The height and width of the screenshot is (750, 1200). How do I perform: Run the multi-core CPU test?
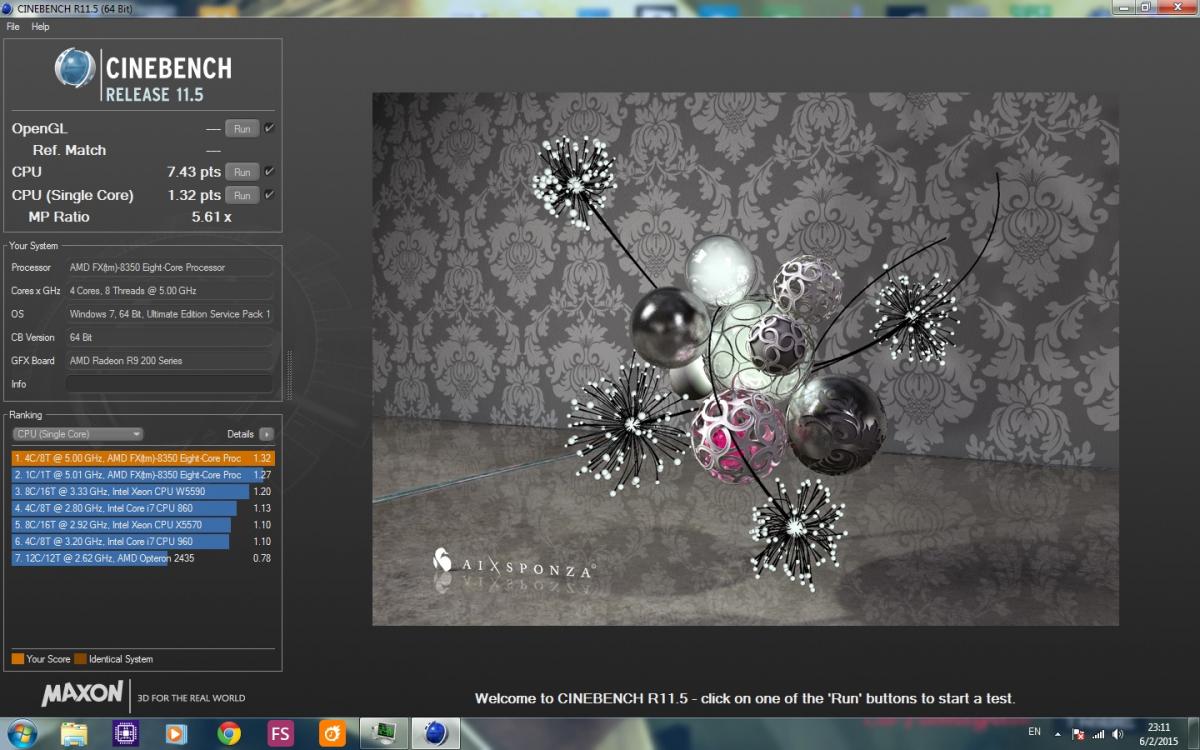[x=242, y=172]
